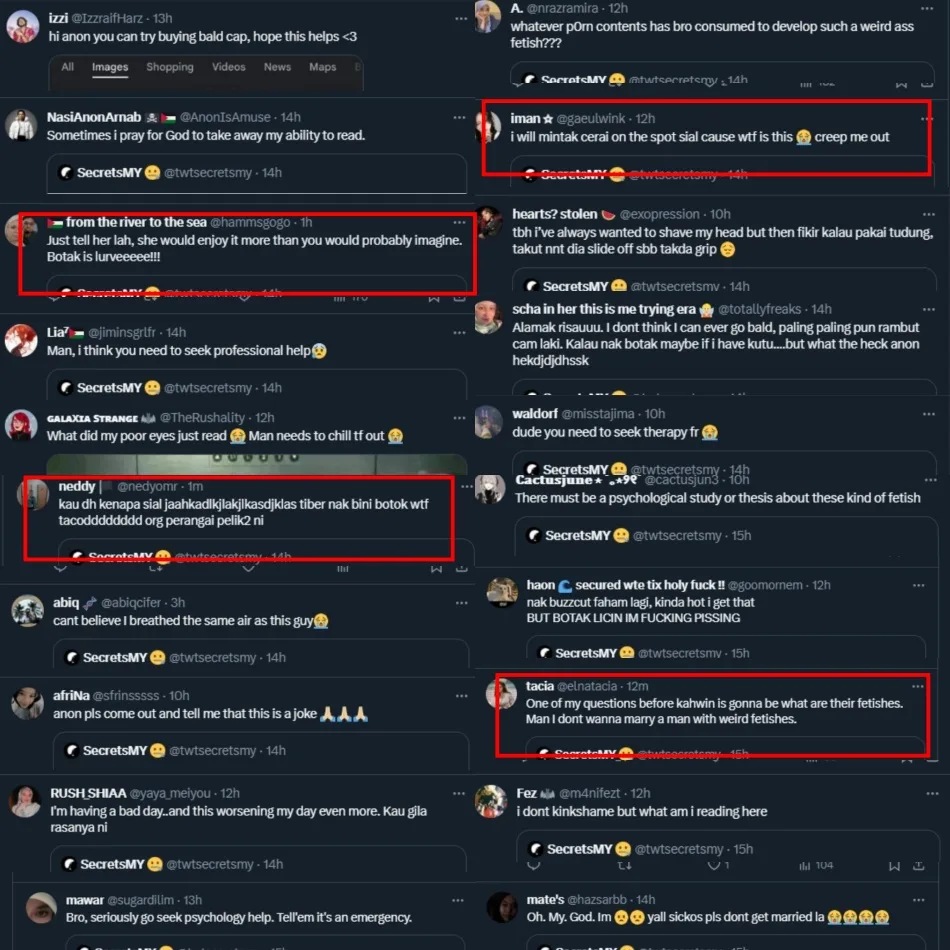Screen dimensions: 950x950
Task: Bookmark neddy's tweet
Action: click(436, 568)
